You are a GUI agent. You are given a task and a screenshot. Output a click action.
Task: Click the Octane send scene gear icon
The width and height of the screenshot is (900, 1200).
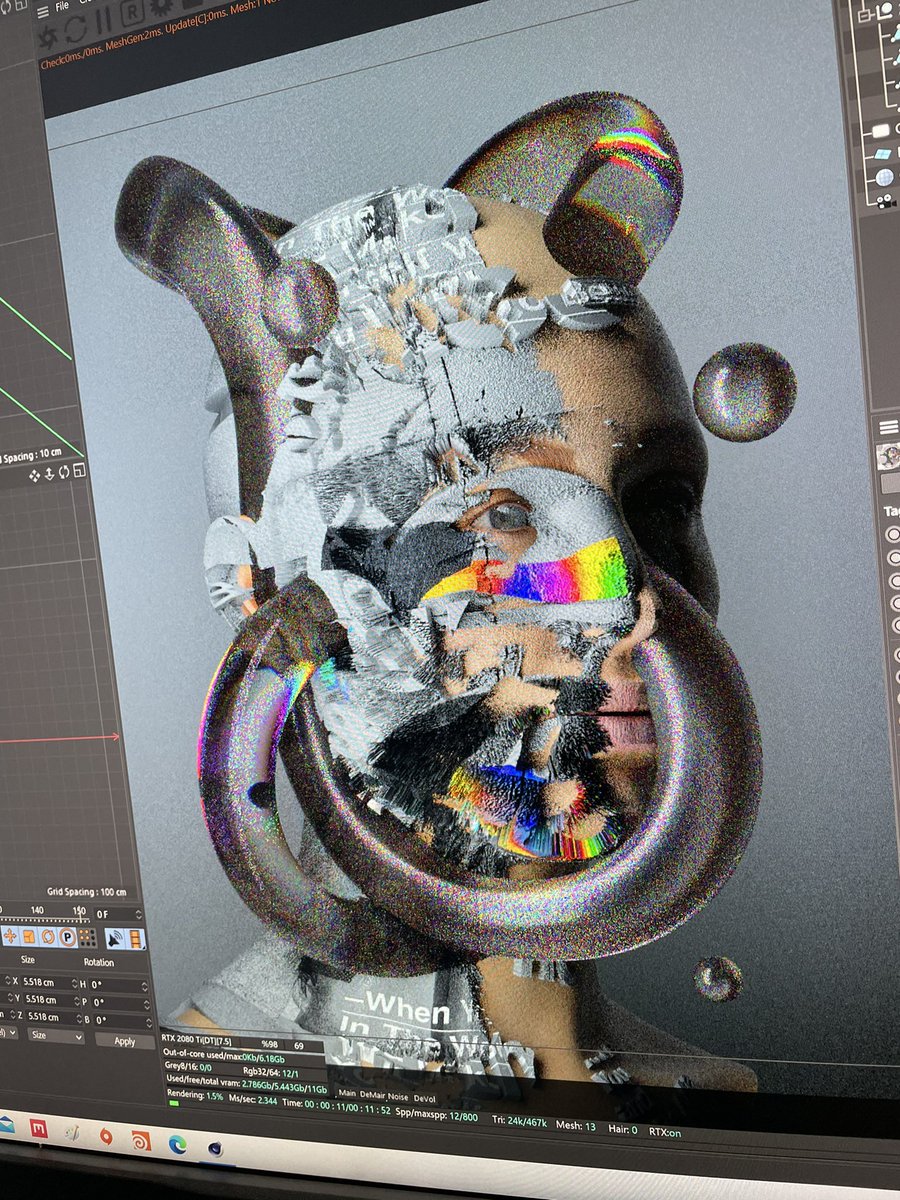(48, 38)
